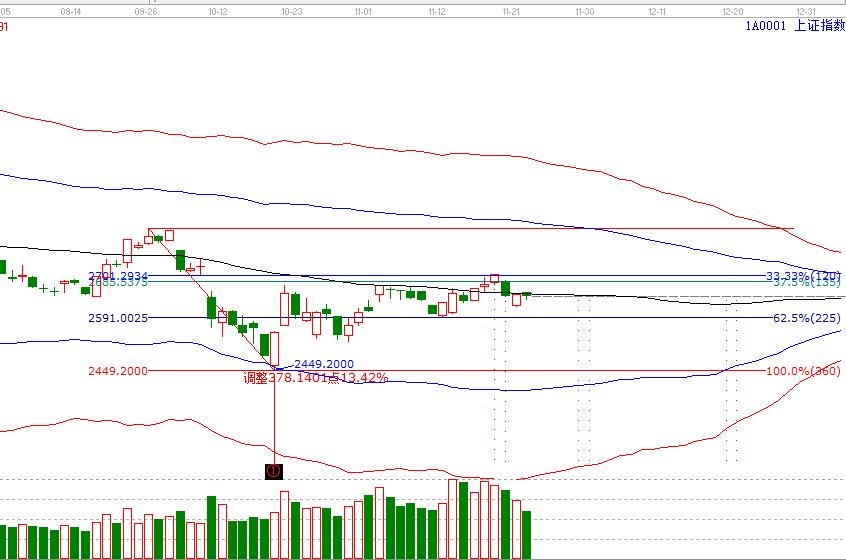The image size is (846, 560).
Task: Click the last green volume bar
Action: coord(527,535)
